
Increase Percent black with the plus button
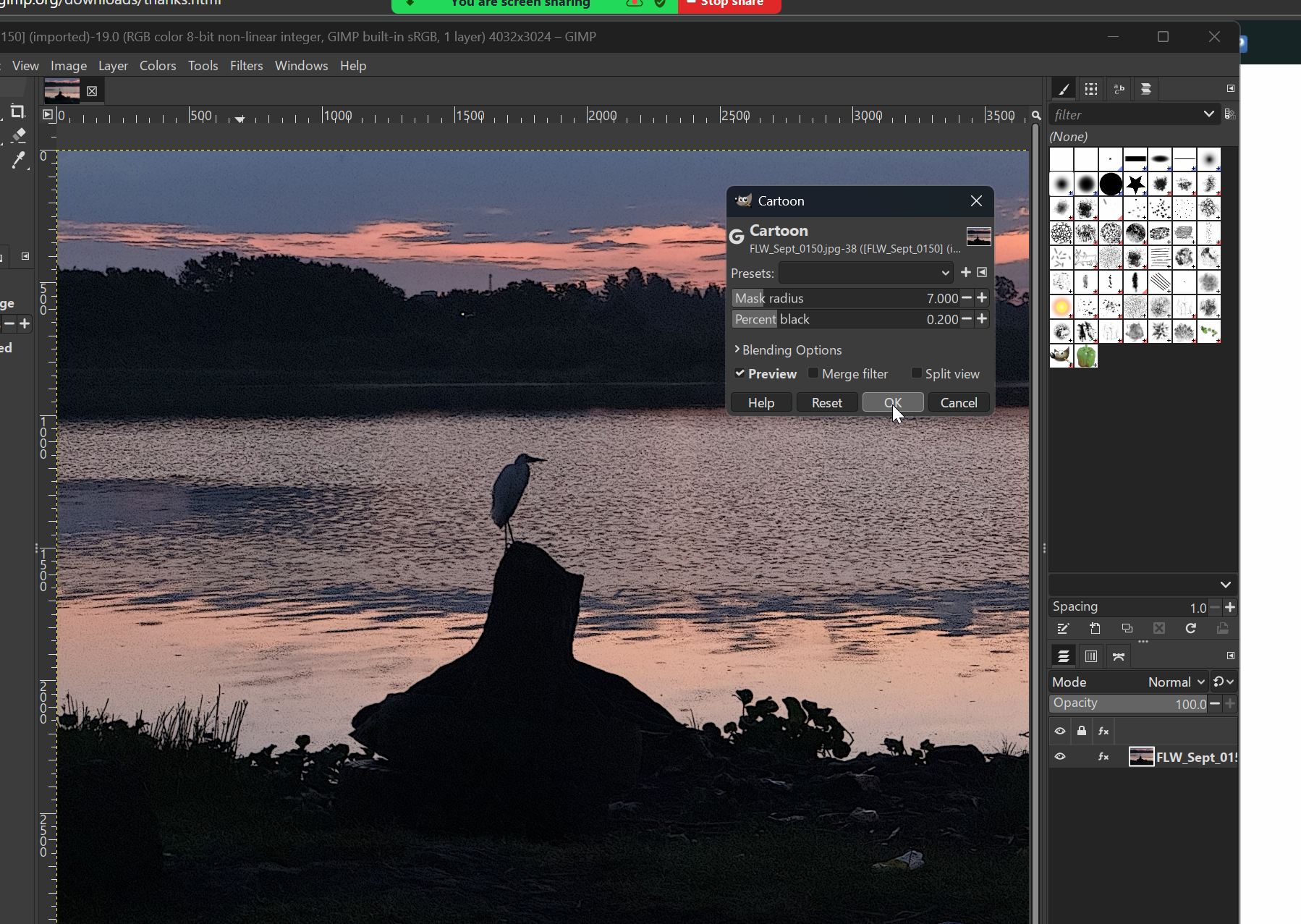click(x=982, y=319)
